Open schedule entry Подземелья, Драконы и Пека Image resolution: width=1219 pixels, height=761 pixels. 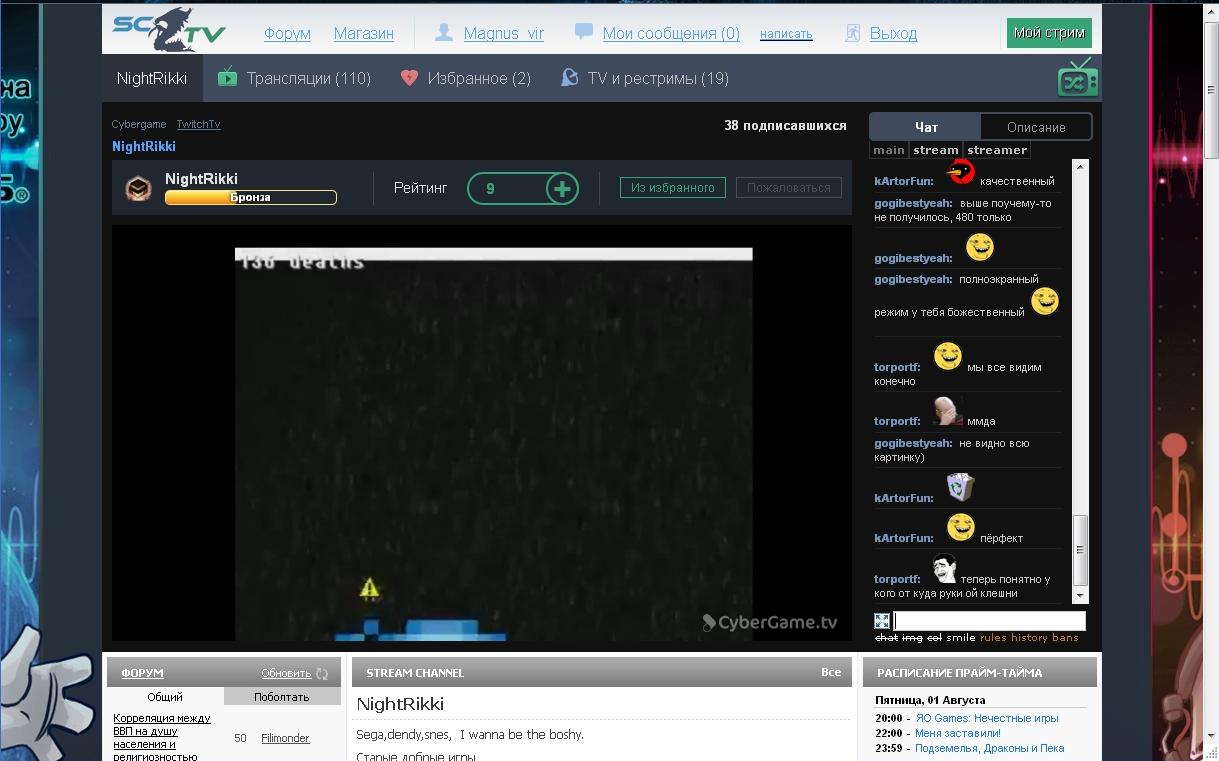click(989, 748)
